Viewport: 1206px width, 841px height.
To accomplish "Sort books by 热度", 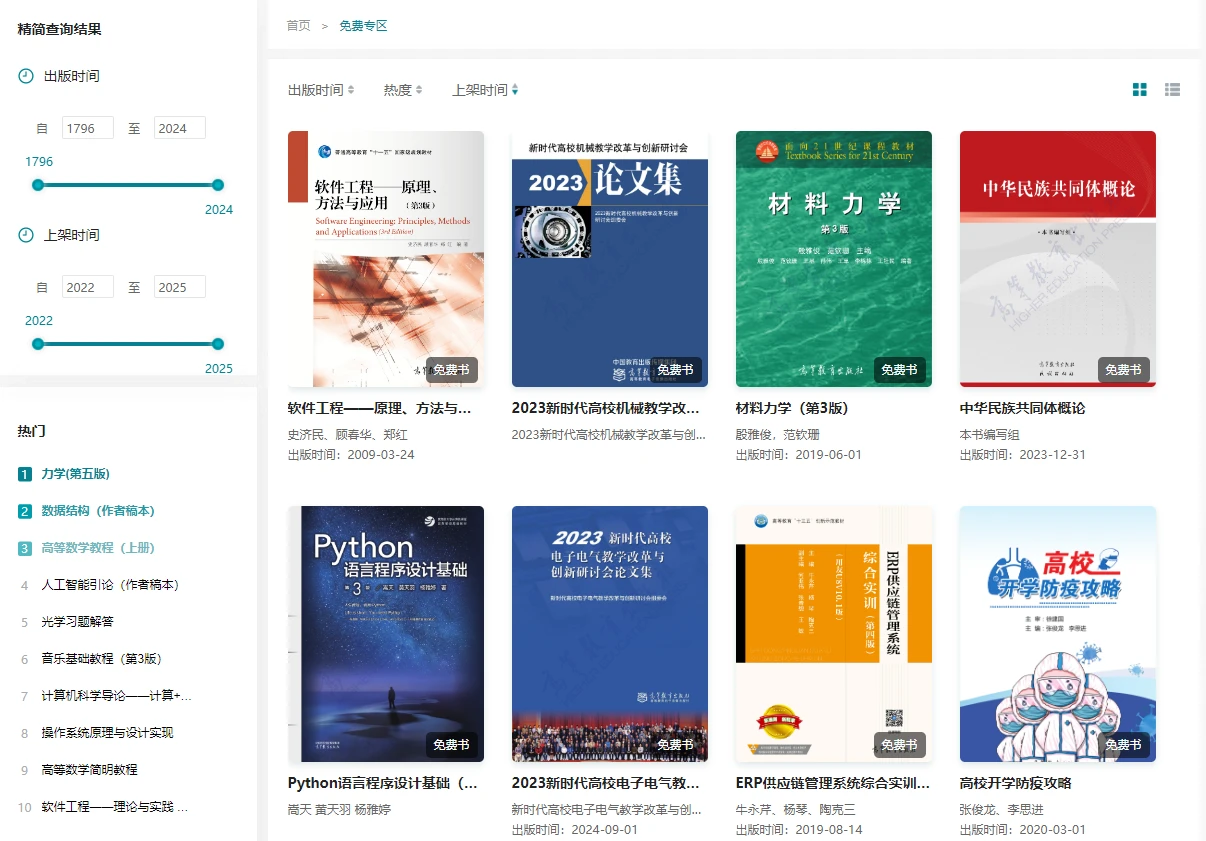I will pos(402,90).
